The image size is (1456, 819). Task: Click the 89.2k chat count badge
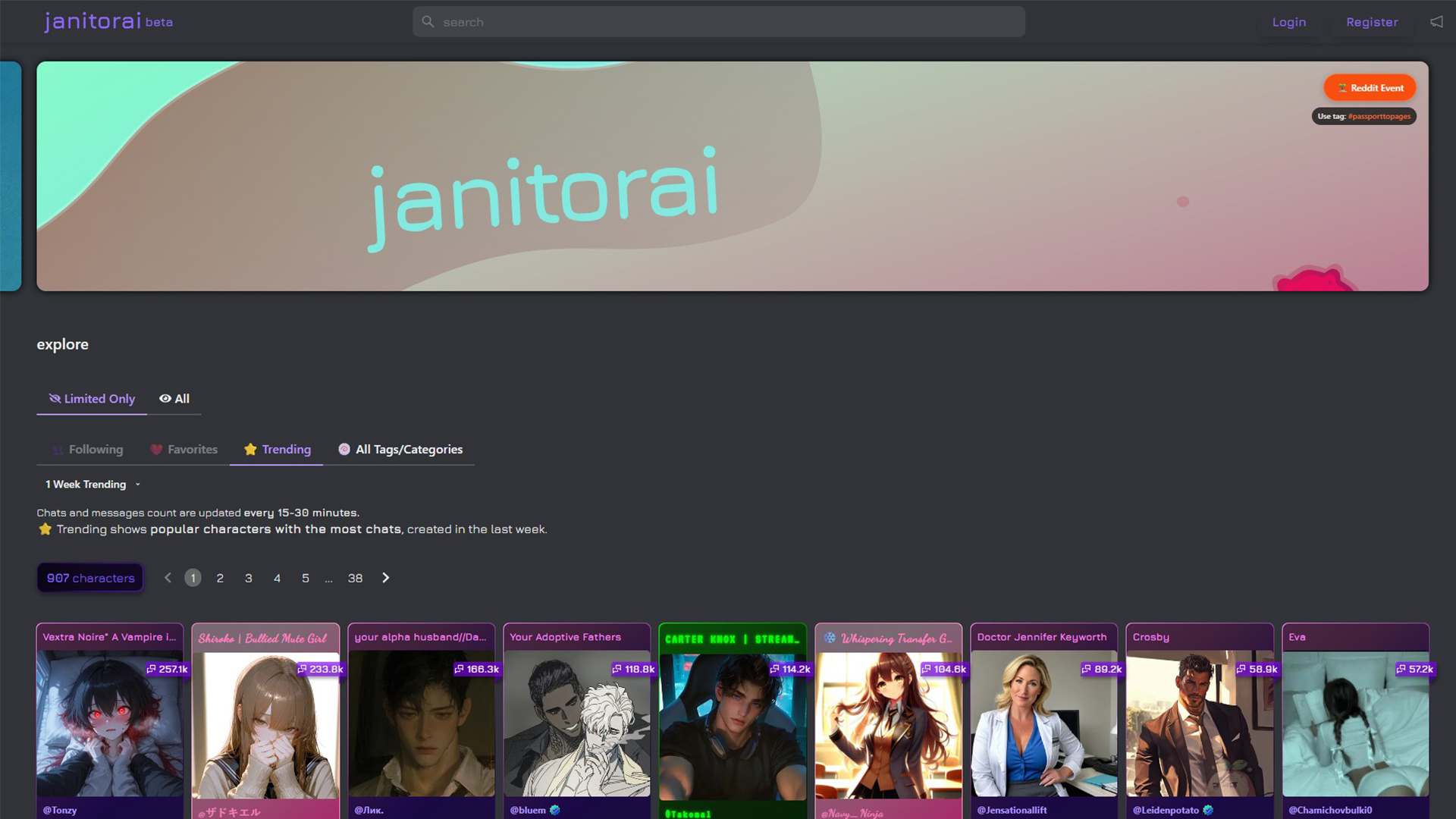click(x=1103, y=669)
